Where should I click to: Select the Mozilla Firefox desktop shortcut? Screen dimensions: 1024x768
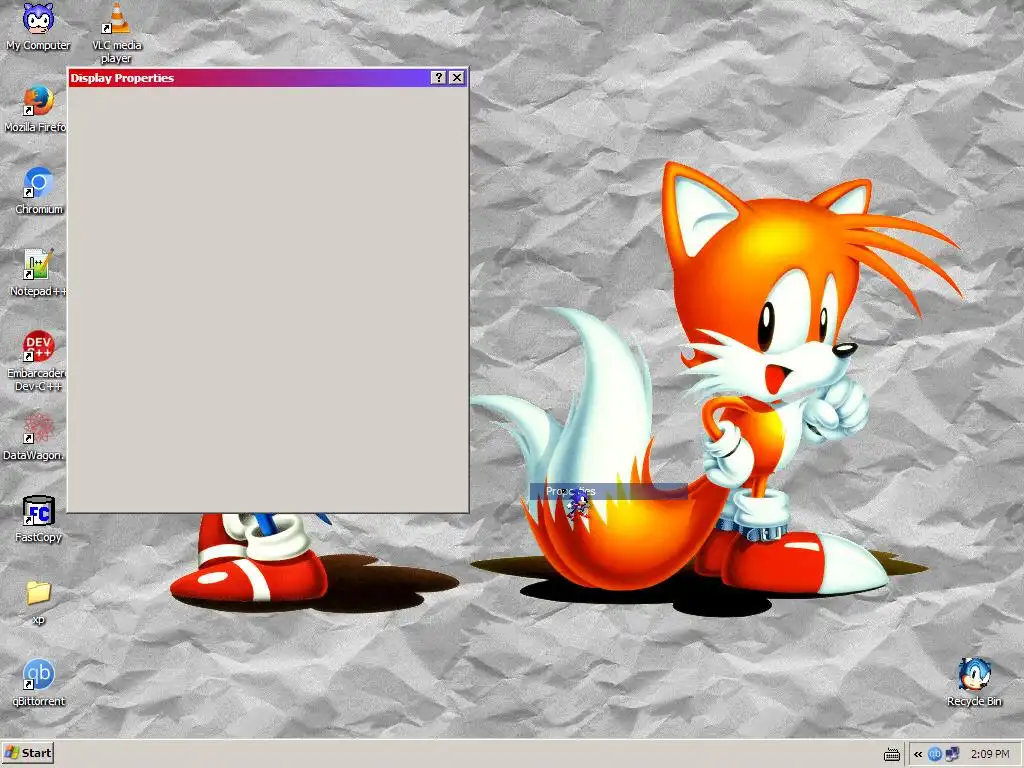pyautogui.click(x=37, y=109)
